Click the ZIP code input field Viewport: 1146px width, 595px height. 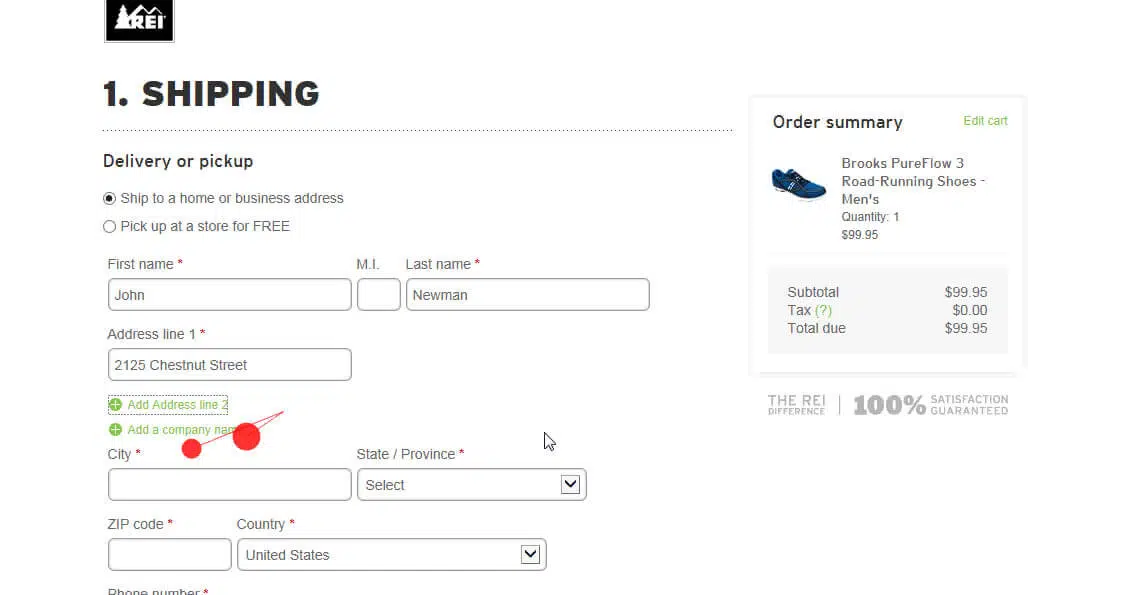pyautogui.click(x=169, y=555)
